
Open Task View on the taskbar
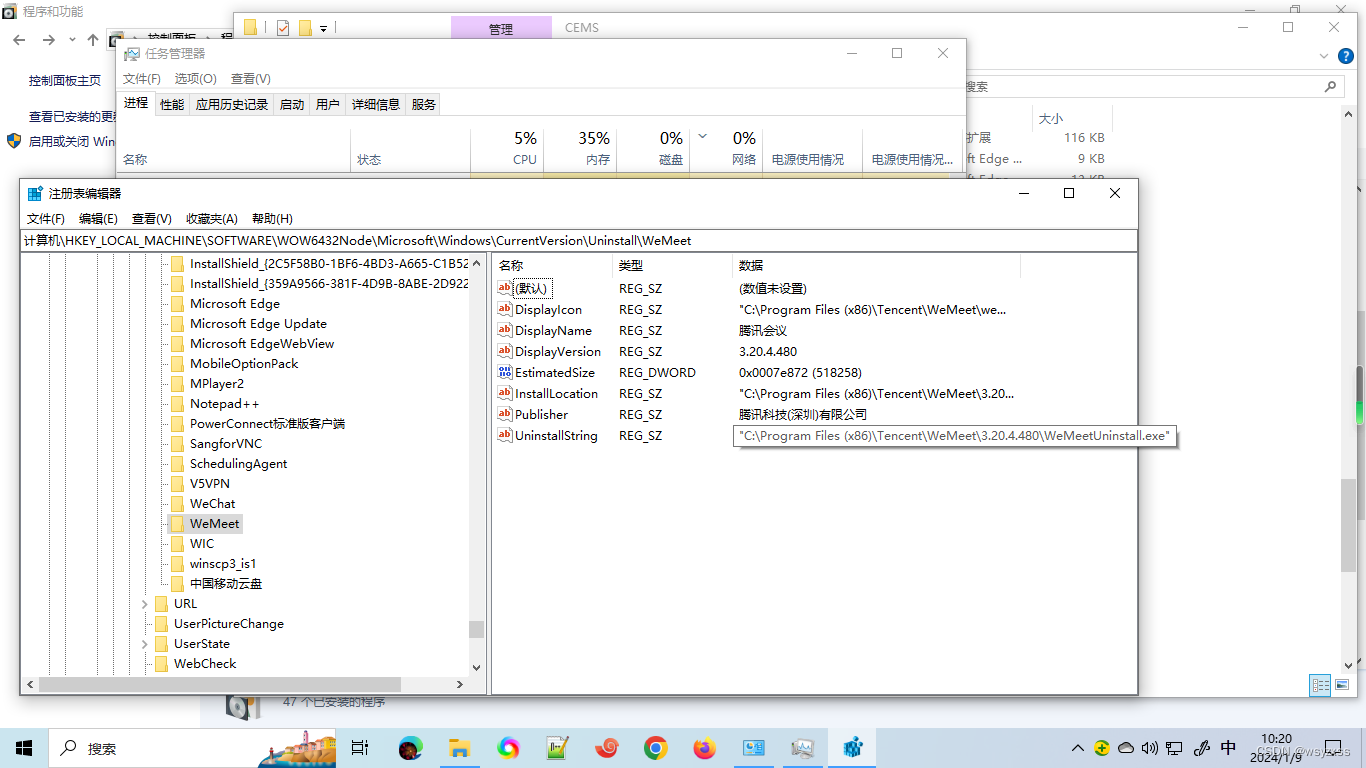(360, 748)
